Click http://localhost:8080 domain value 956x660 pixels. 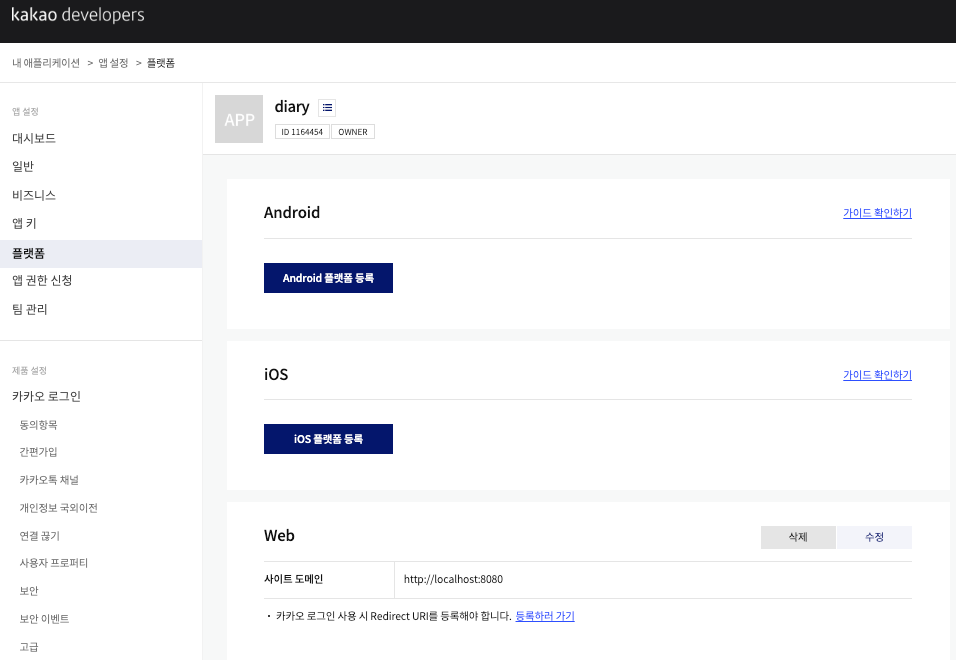point(453,579)
